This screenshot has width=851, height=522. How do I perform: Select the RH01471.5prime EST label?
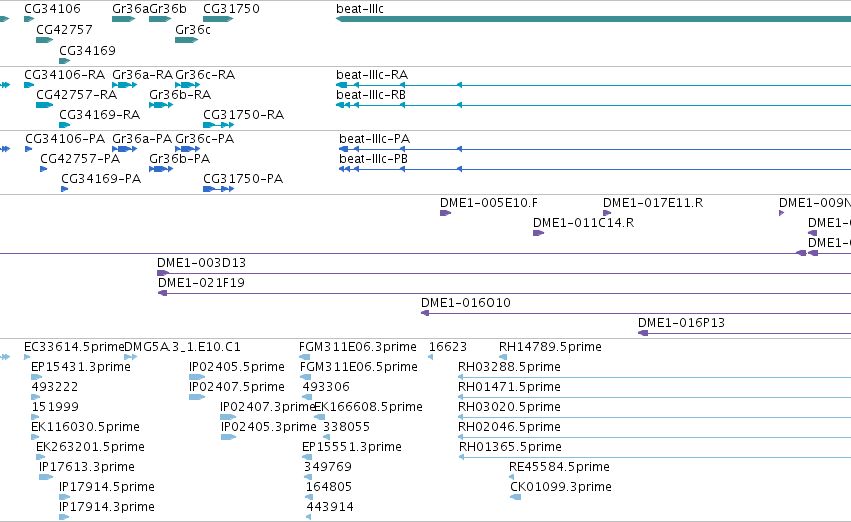click(x=509, y=387)
